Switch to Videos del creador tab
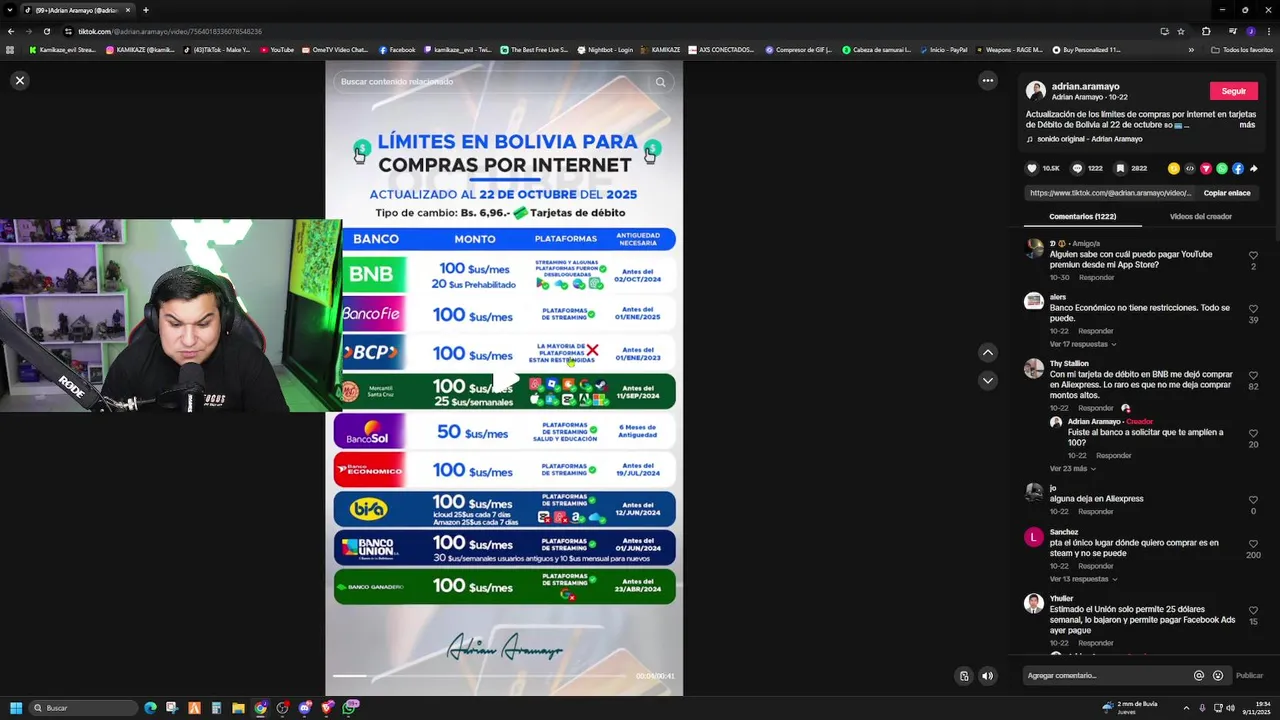 pyautogui.click(x=1200, y=216)
